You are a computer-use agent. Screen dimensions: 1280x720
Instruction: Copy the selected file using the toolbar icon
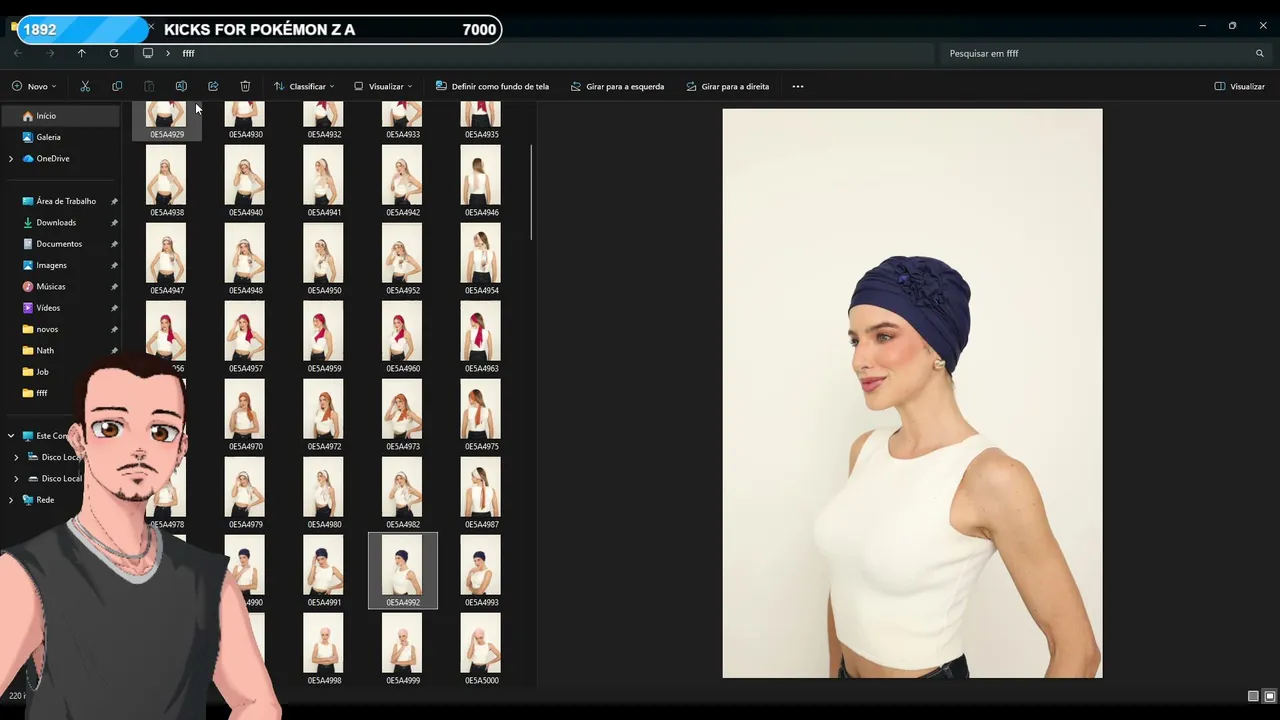(117, 86)
